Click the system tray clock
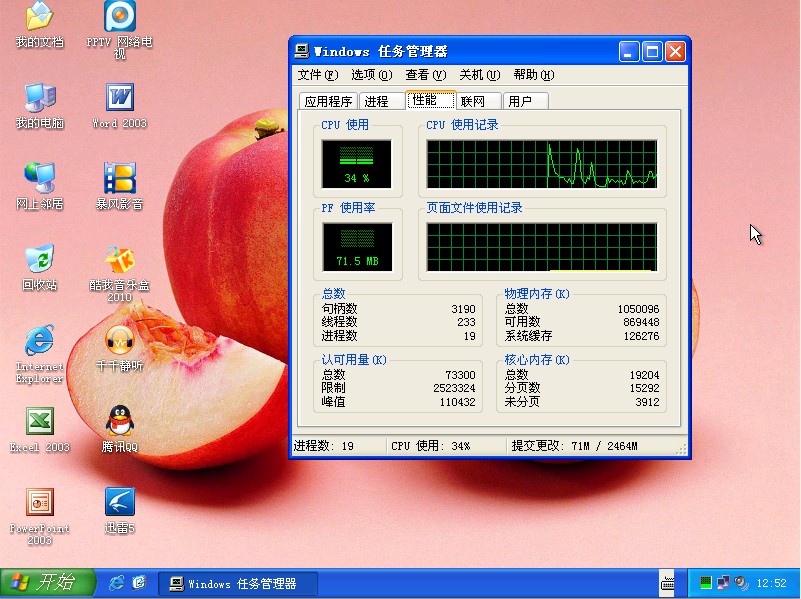 click(x=771, y=583)
